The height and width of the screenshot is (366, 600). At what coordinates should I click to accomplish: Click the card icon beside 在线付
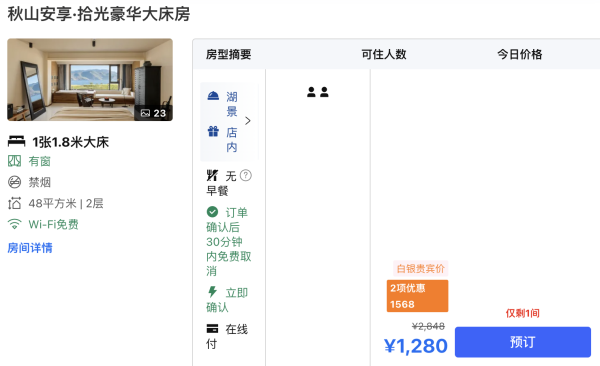tap(212, 328)
